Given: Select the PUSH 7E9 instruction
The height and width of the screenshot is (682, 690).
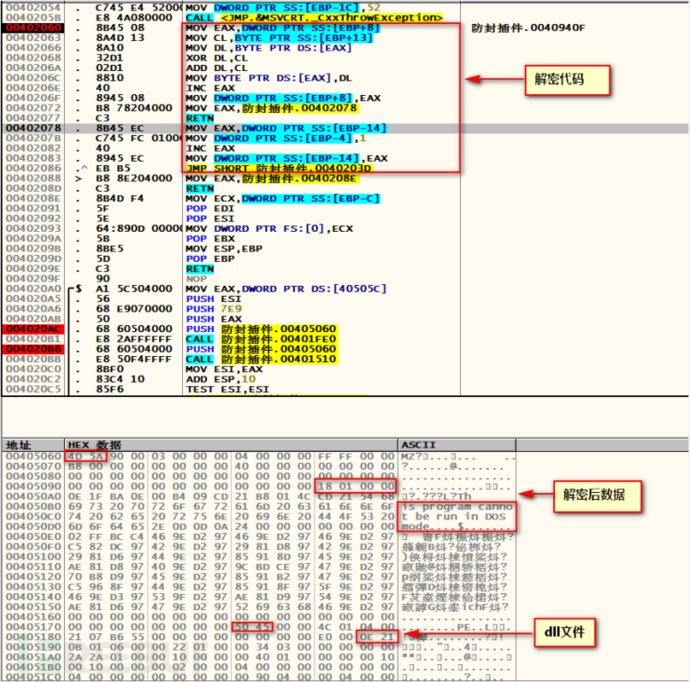Looking at the screenshot, I should pos(214,309).
